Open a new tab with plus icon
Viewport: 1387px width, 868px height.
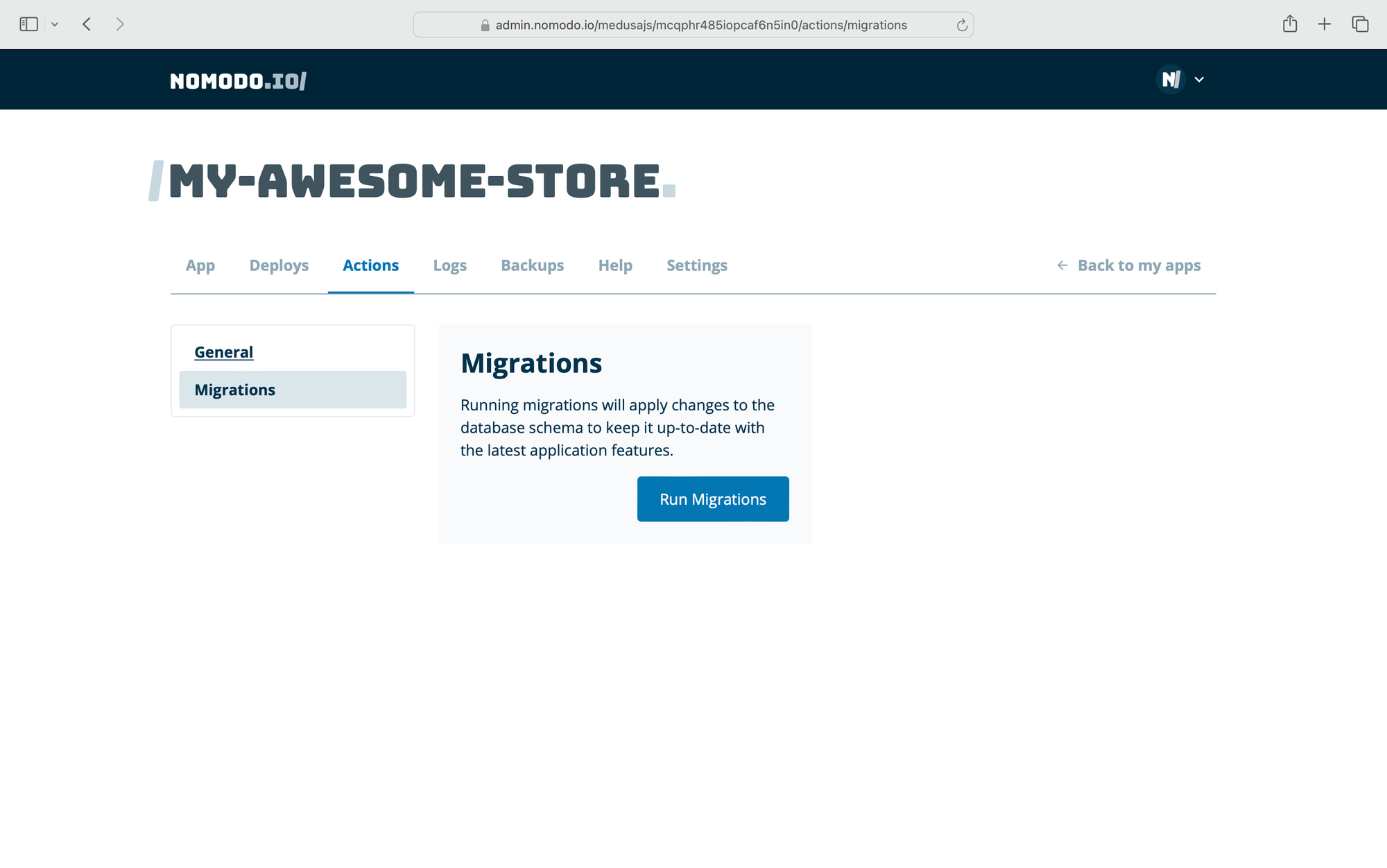point(1325,24)
